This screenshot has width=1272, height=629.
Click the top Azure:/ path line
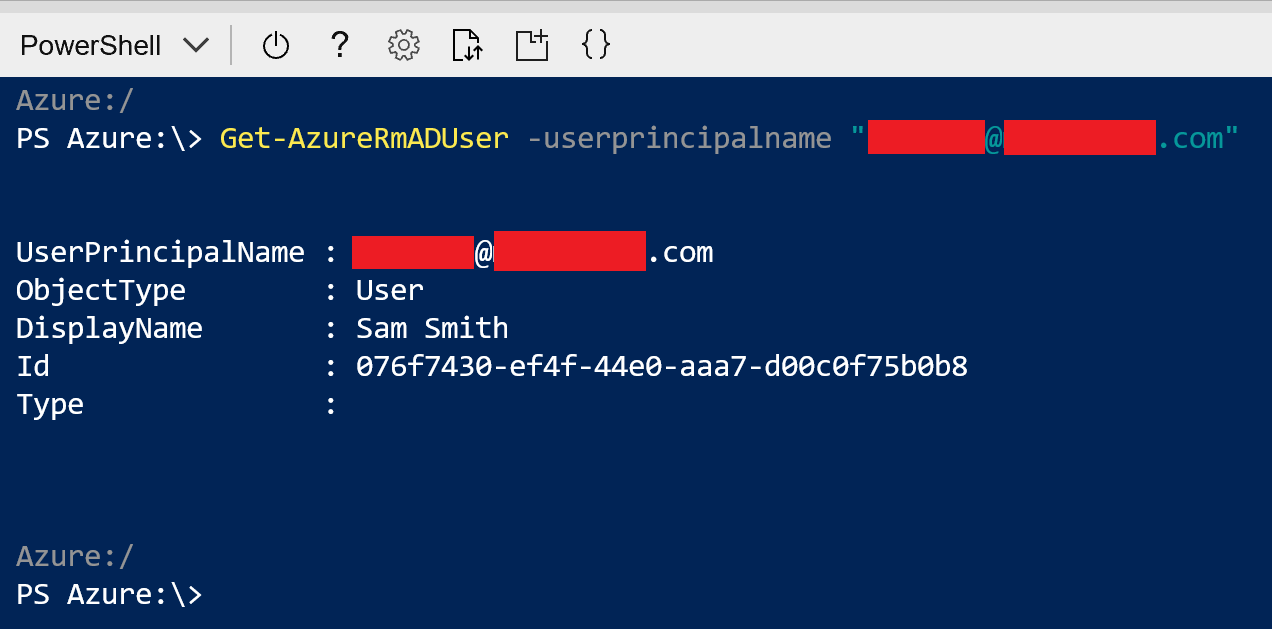75,101
